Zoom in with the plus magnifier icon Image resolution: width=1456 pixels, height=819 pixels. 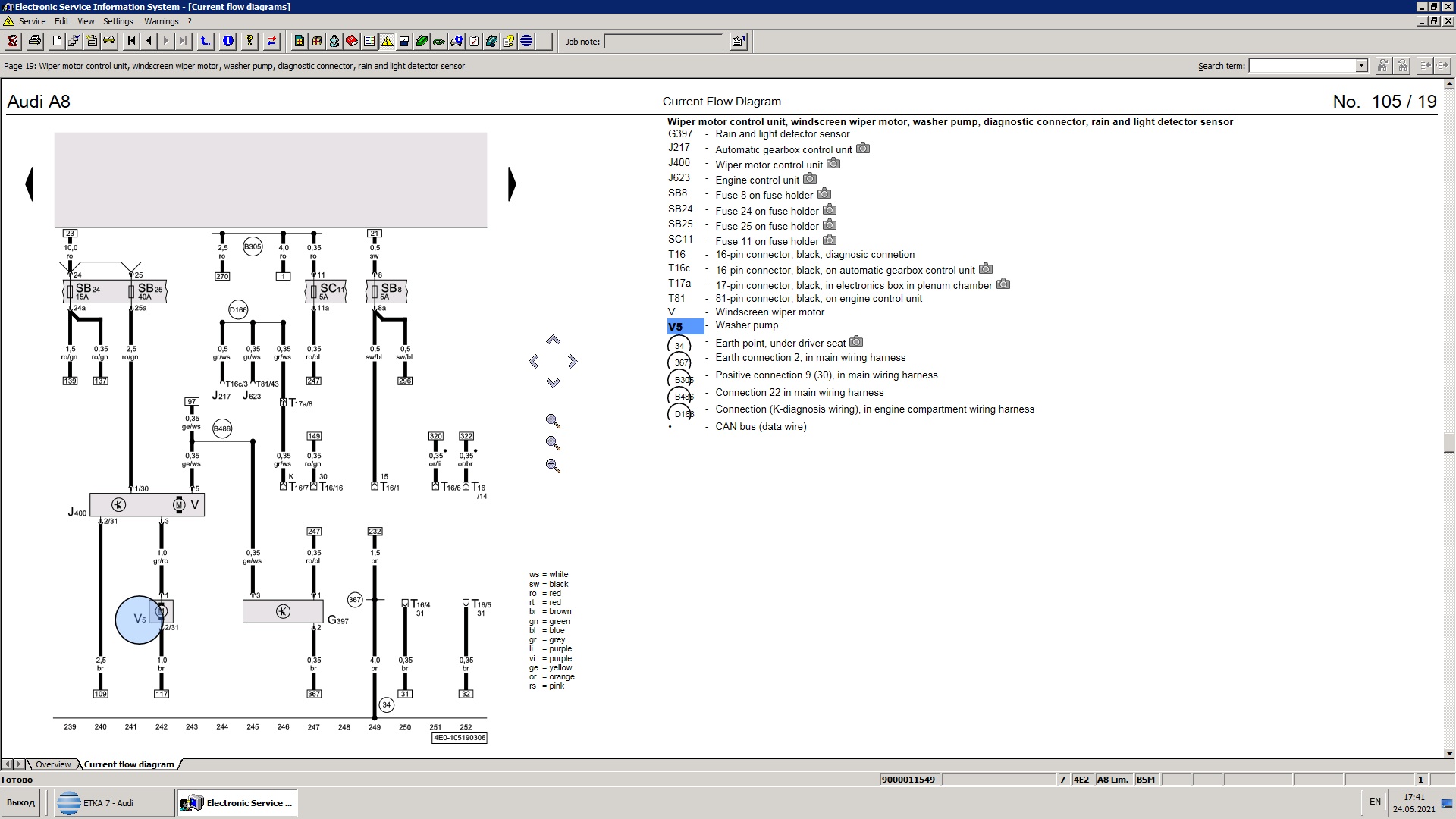pyautogui.click(x=553, y=444)
